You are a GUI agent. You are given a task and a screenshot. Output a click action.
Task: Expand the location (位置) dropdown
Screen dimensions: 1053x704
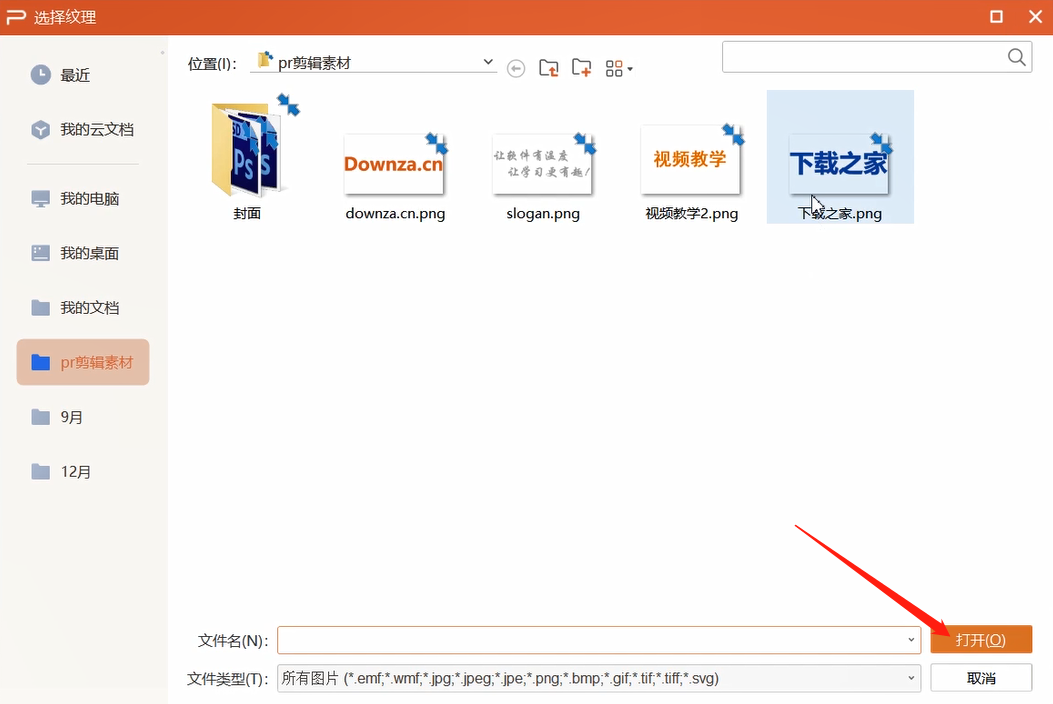488,62
